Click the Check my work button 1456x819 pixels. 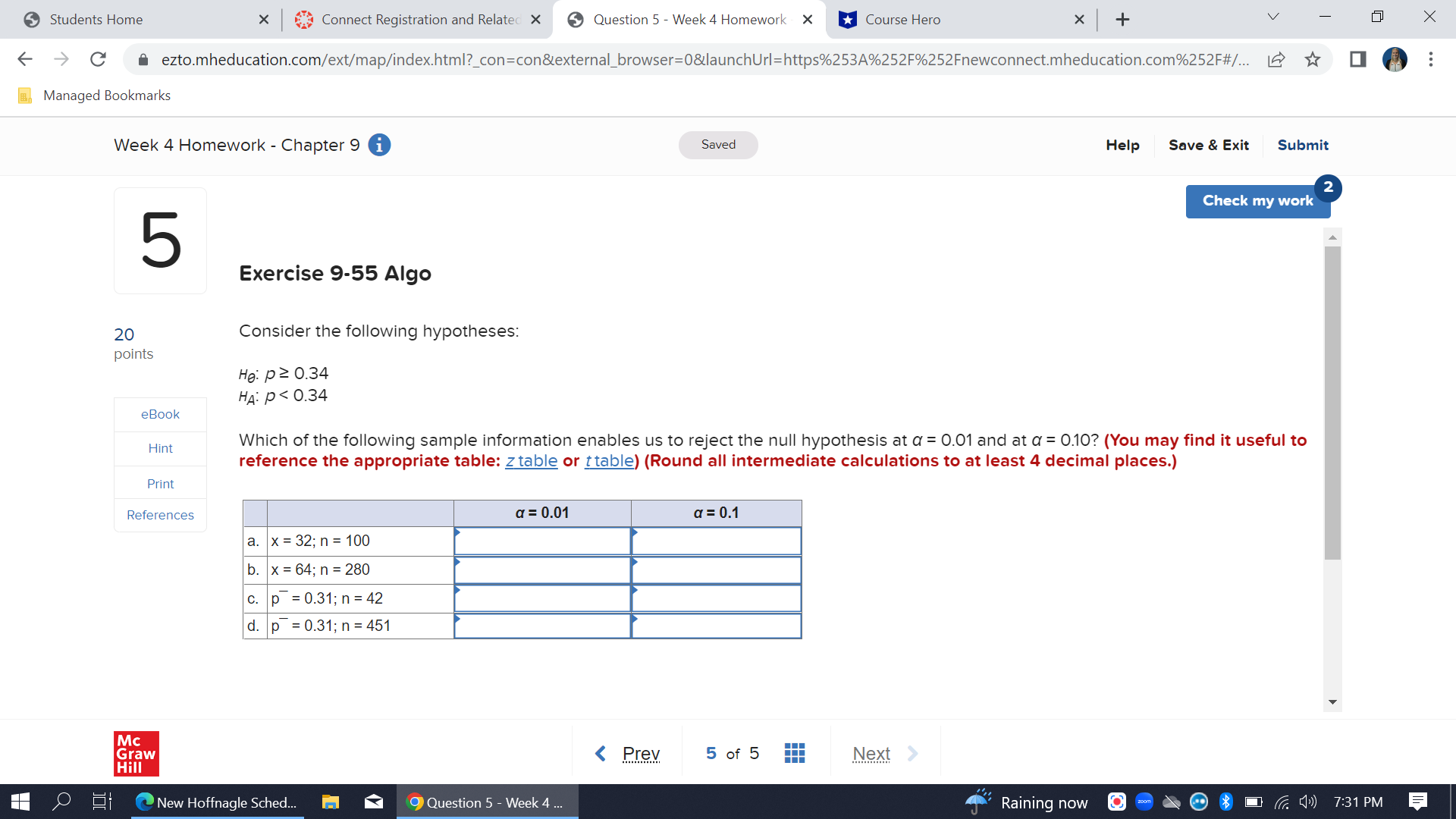(1257, 200)
